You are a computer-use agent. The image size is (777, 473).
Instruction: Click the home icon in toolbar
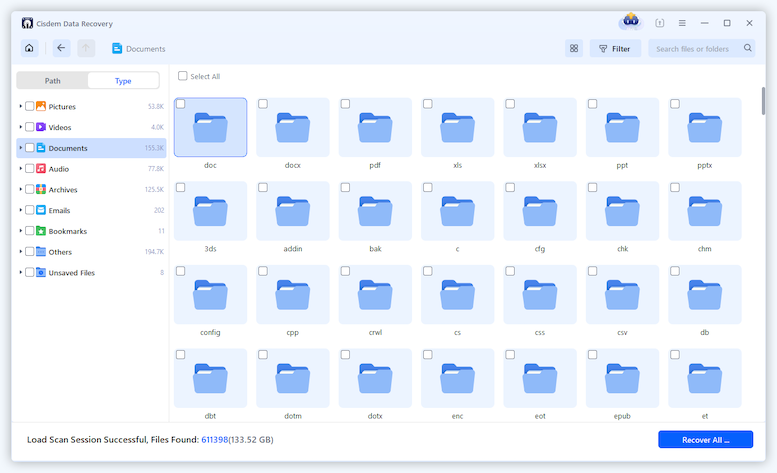pyautogui.click(x=29, y=48)
